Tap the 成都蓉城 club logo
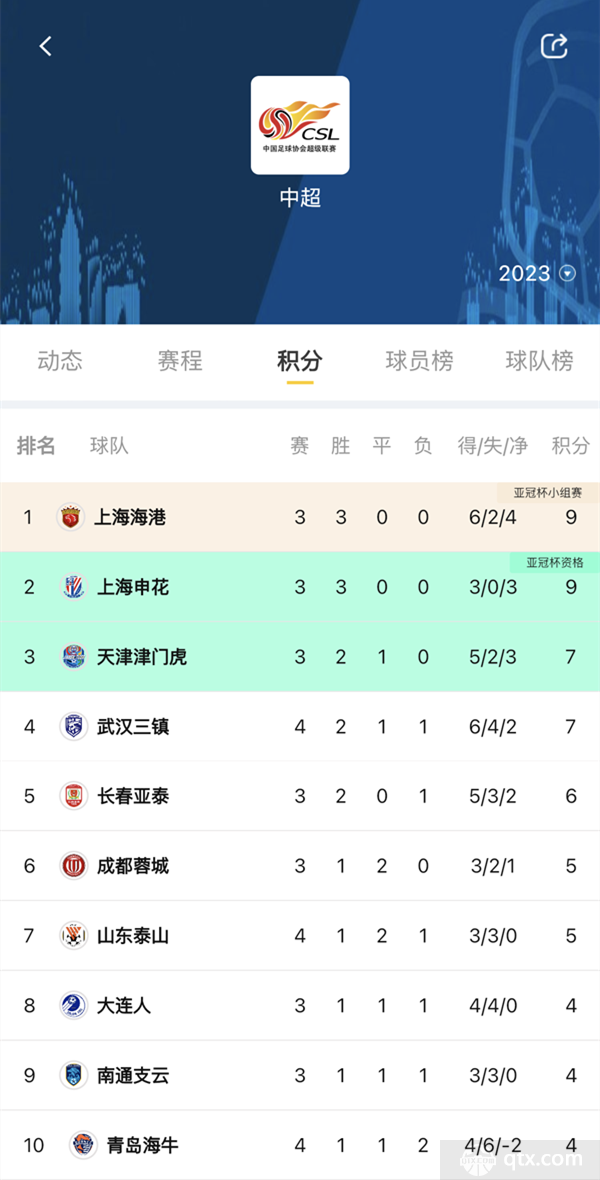Viewport: 600px width, 1180px height. 74,866
